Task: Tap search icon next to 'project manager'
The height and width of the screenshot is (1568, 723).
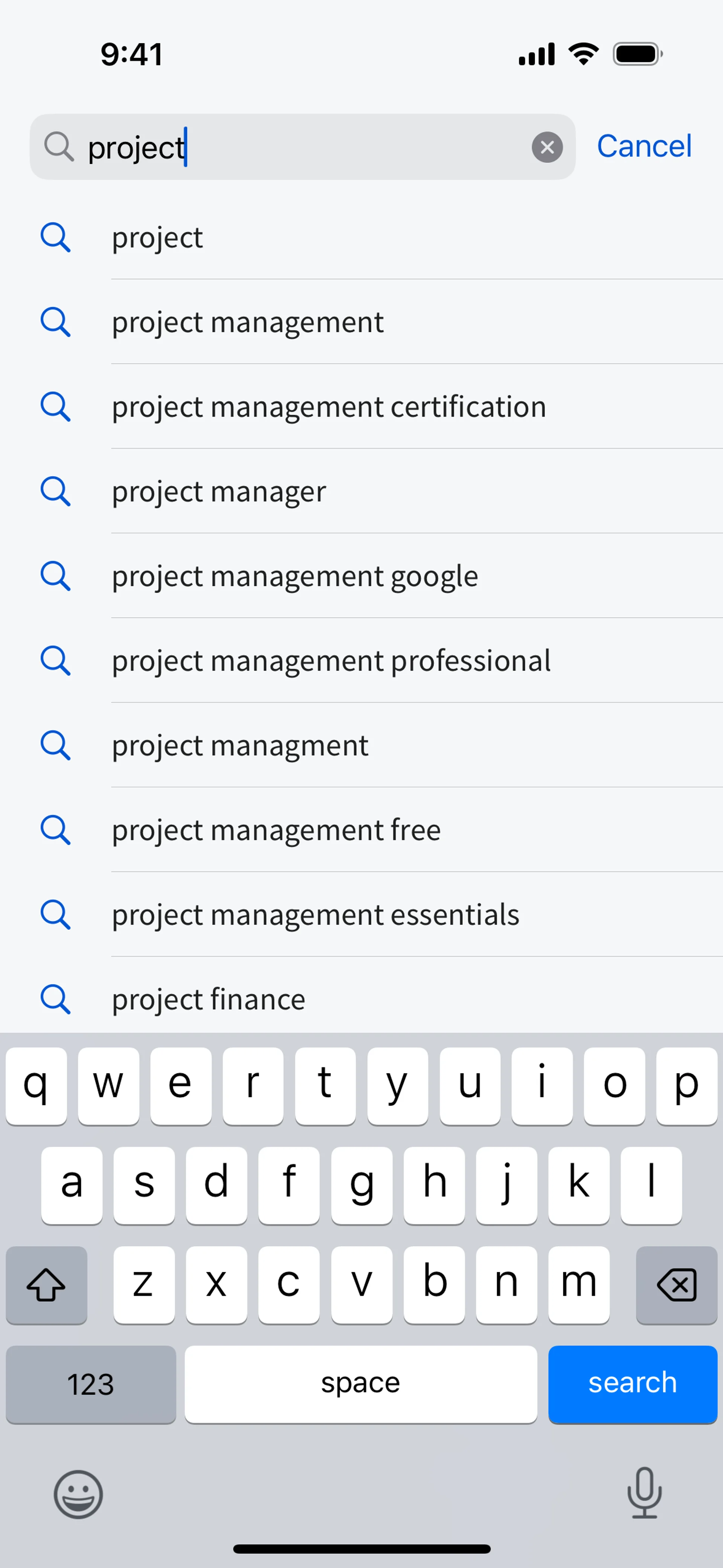Action: coord(55,491)
